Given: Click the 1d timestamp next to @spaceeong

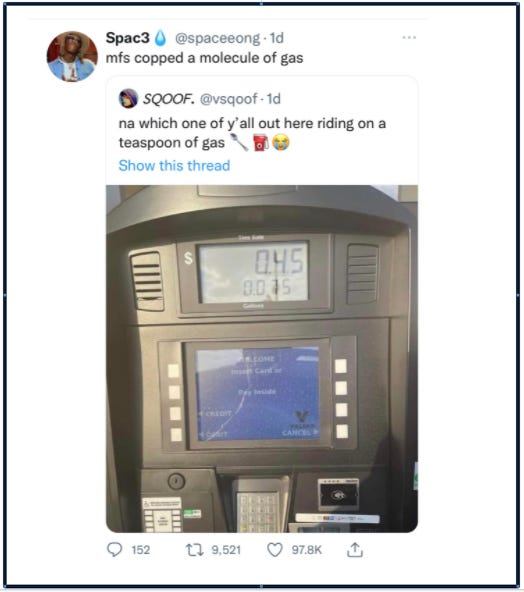Looking at the screenshot, I should 277,38.
